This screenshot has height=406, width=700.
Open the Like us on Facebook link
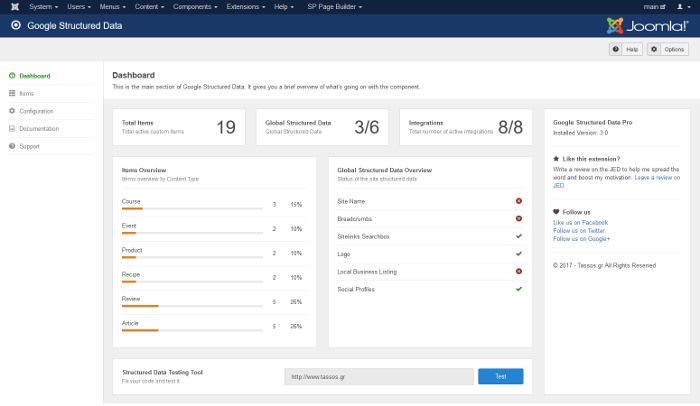tap(580, 222)
